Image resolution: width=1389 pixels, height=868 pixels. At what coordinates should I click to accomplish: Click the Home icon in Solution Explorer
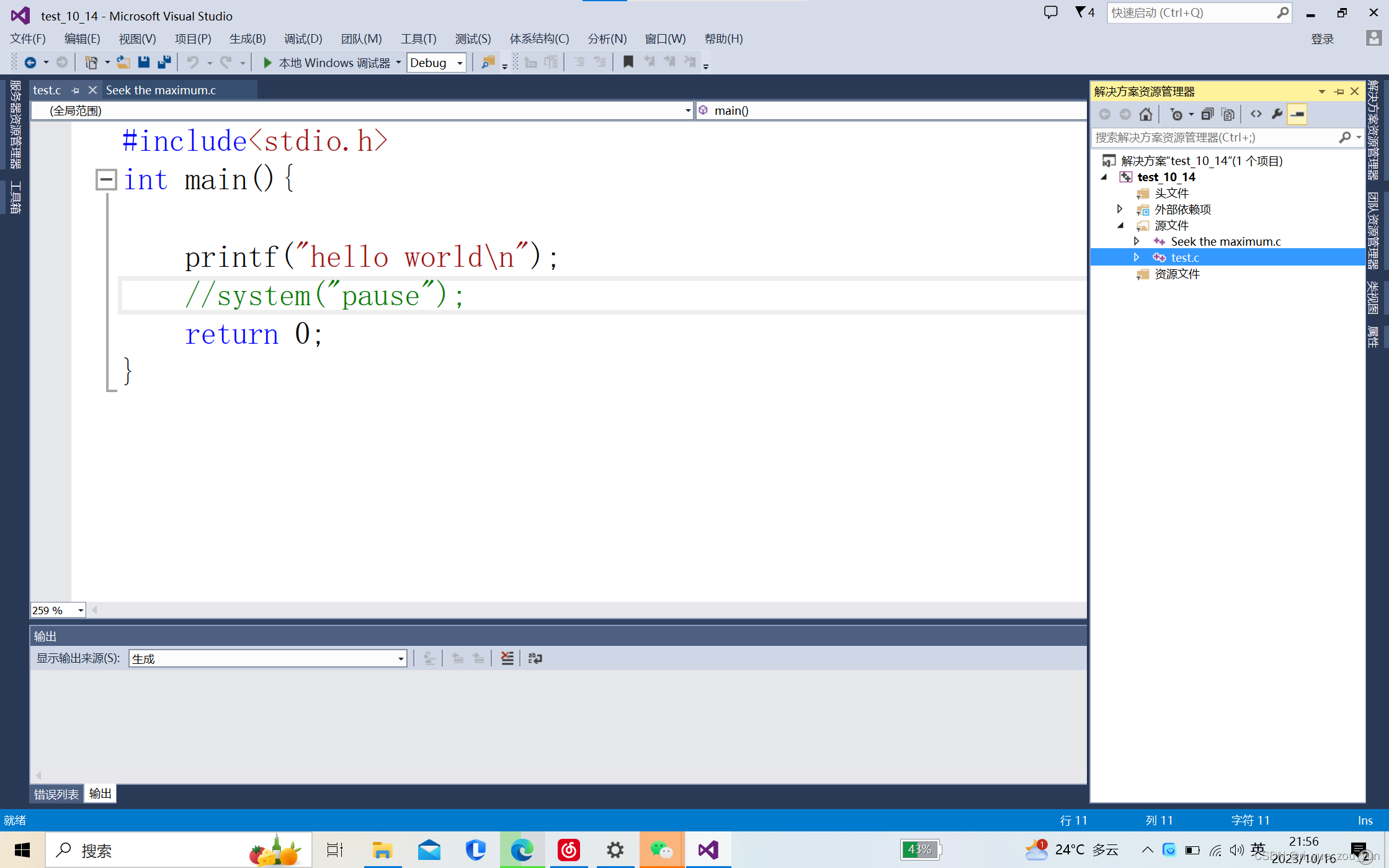[x=1146, y=114]
